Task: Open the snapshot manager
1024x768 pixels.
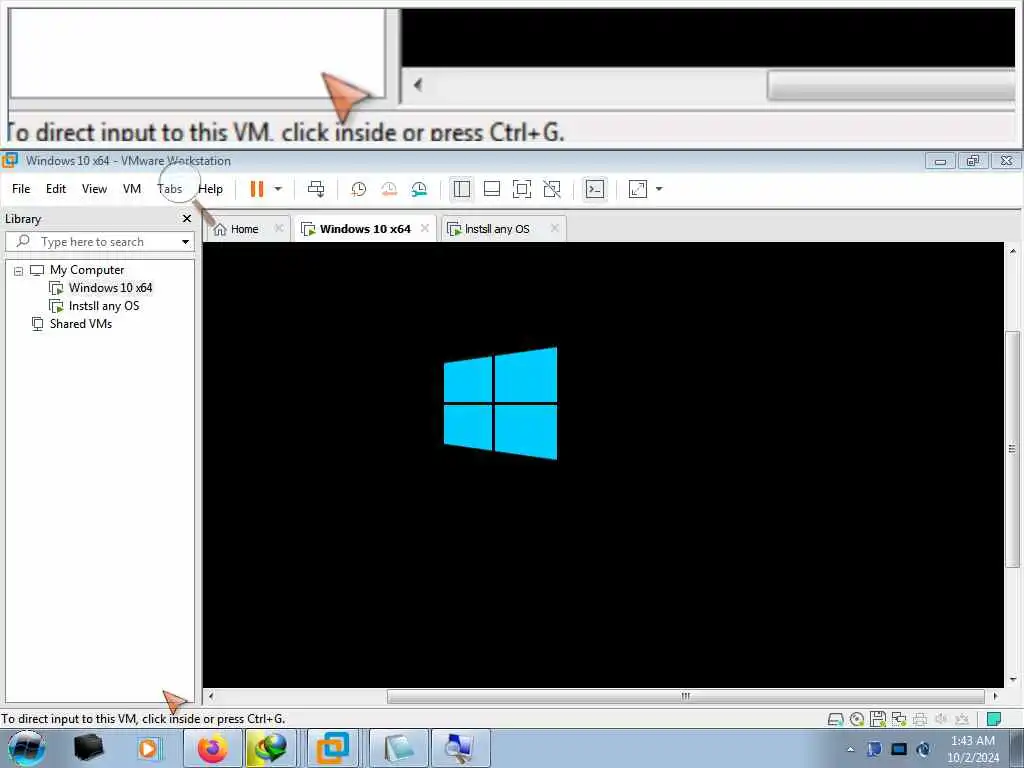Action: [x=419, y=189]
